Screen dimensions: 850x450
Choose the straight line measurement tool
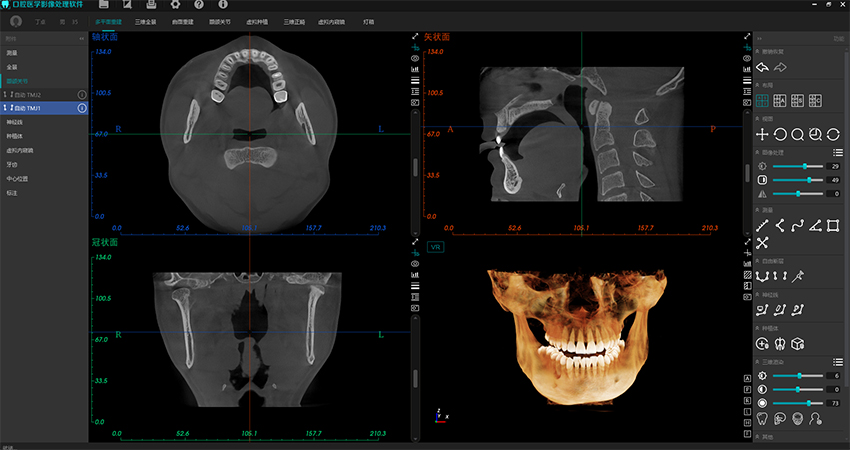(762, 225)
